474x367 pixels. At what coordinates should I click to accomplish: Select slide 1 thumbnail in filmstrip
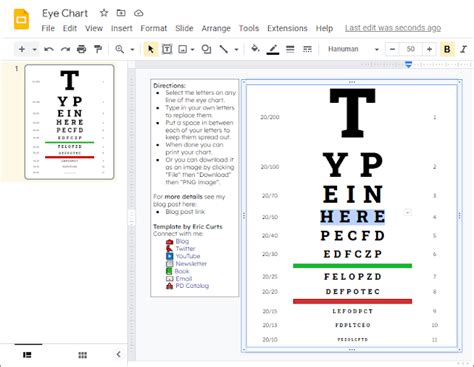[69, 122]
